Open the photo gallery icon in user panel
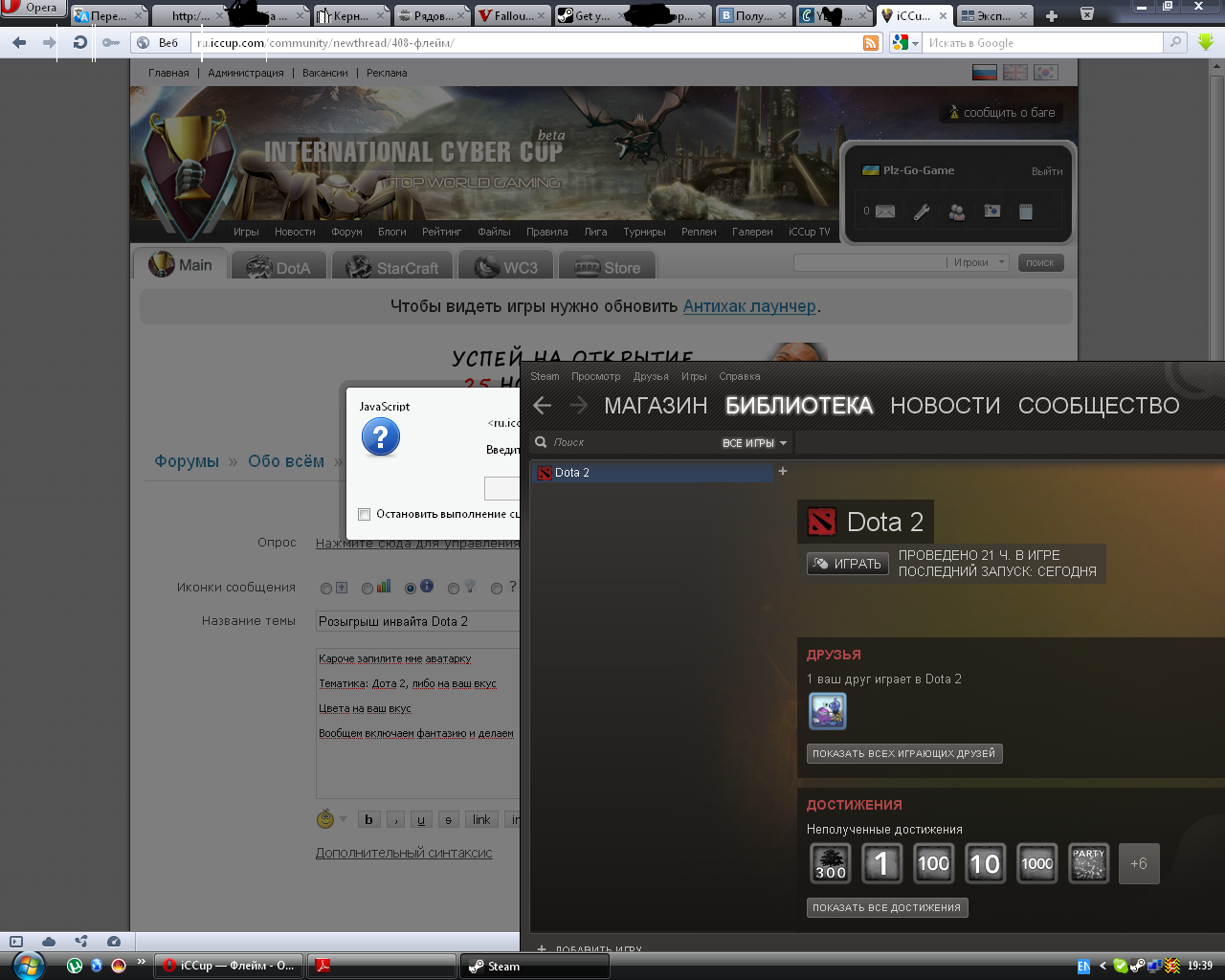The height and width of the screenshot is (980, 1225). [x=992, y=211]
